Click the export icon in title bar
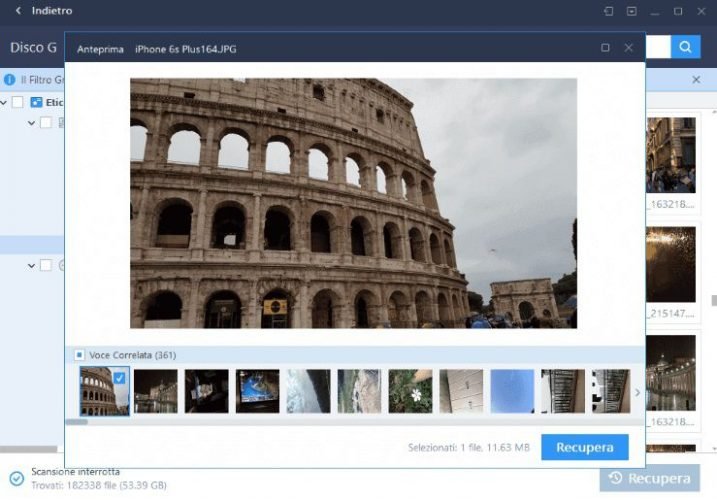This screenshot has height=500, width=717. point(607,11)
